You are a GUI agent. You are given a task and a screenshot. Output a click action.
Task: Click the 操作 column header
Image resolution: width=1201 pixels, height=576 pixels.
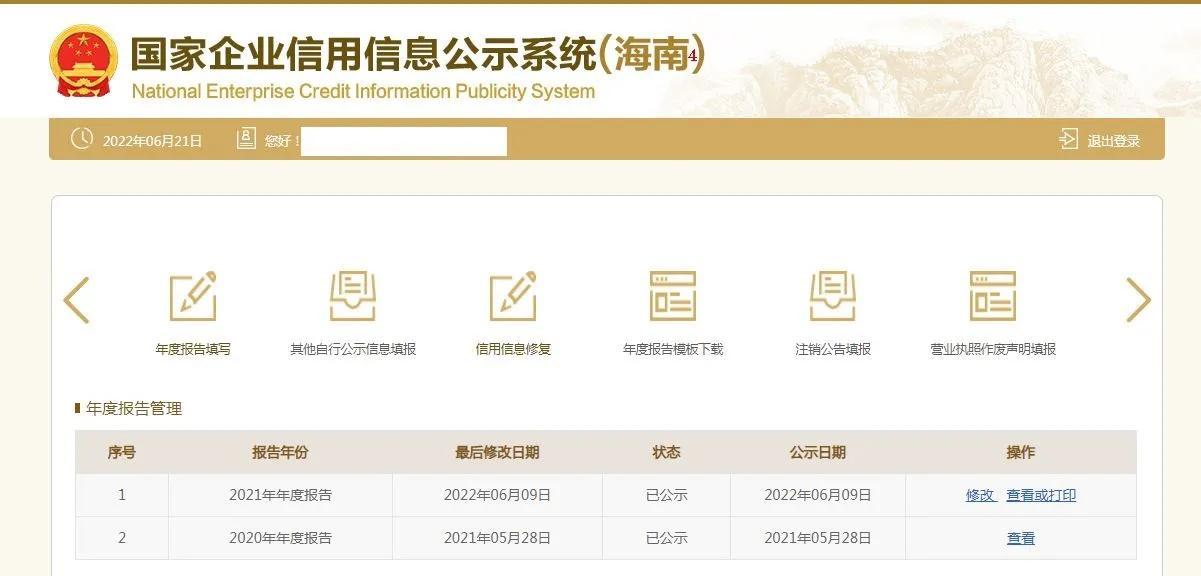(x=1021, y=452)
